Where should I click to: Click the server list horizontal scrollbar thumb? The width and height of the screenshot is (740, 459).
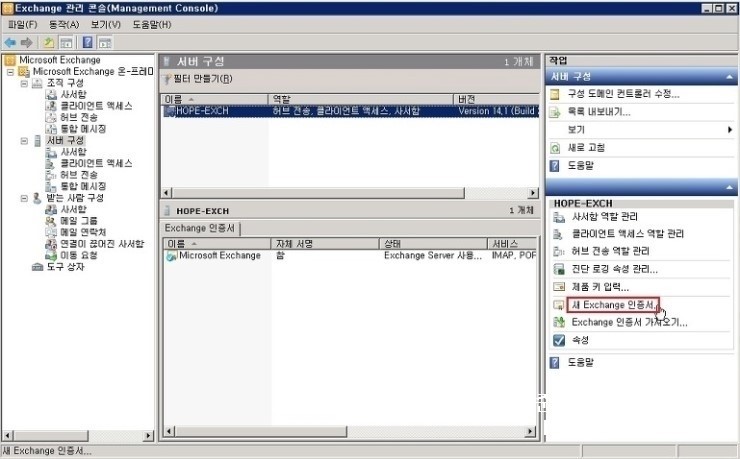pyautogui.click(x=319, y=193)
